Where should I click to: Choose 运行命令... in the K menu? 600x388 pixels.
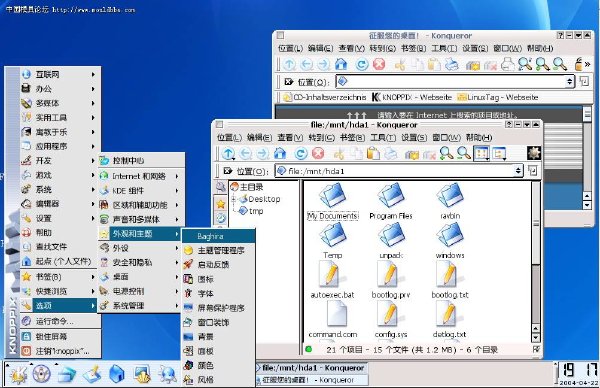click(60, 321)
